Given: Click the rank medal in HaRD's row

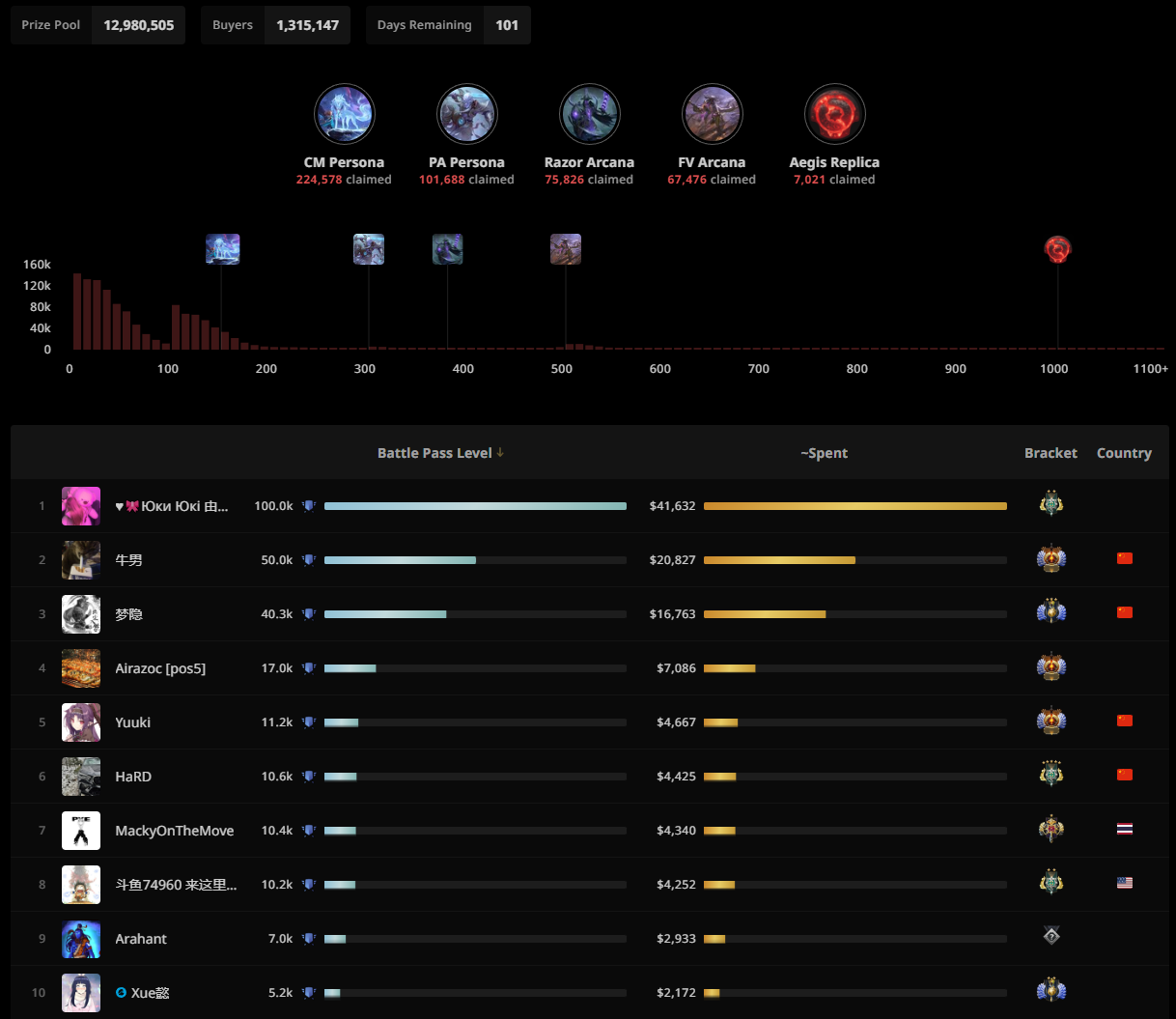Looking at the screenshot, I should [x=1051, y=775].
